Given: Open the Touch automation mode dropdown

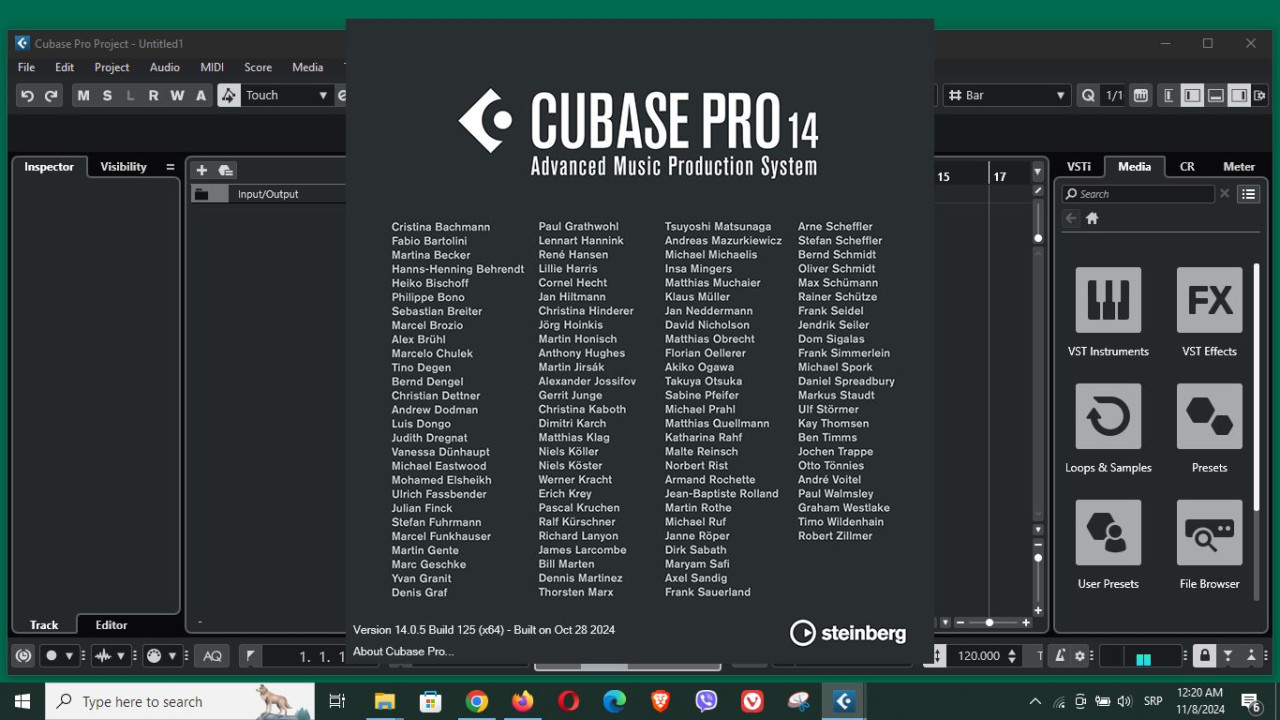Looking at the screenshot, I should 286,95.
